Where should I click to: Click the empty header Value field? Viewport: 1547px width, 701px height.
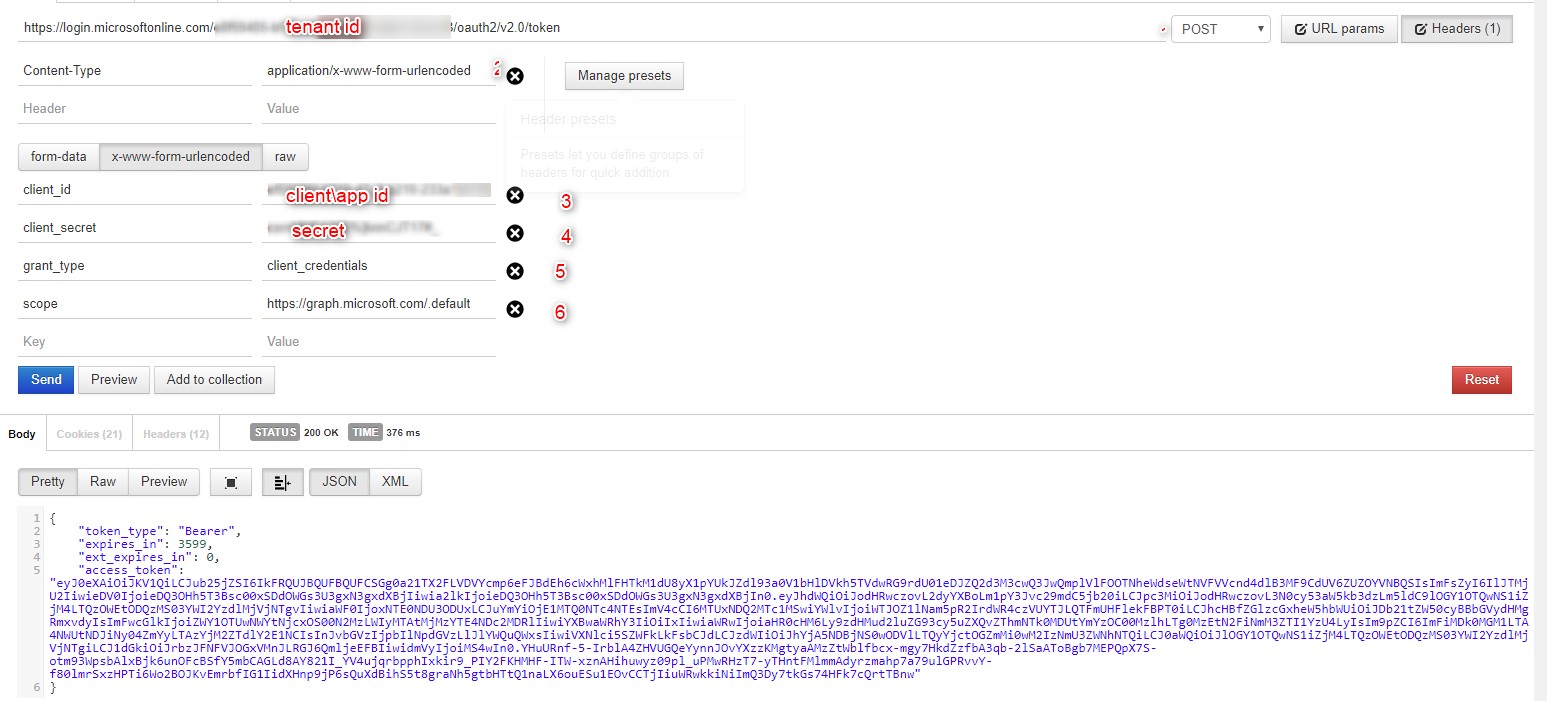(x=379, y=109)
